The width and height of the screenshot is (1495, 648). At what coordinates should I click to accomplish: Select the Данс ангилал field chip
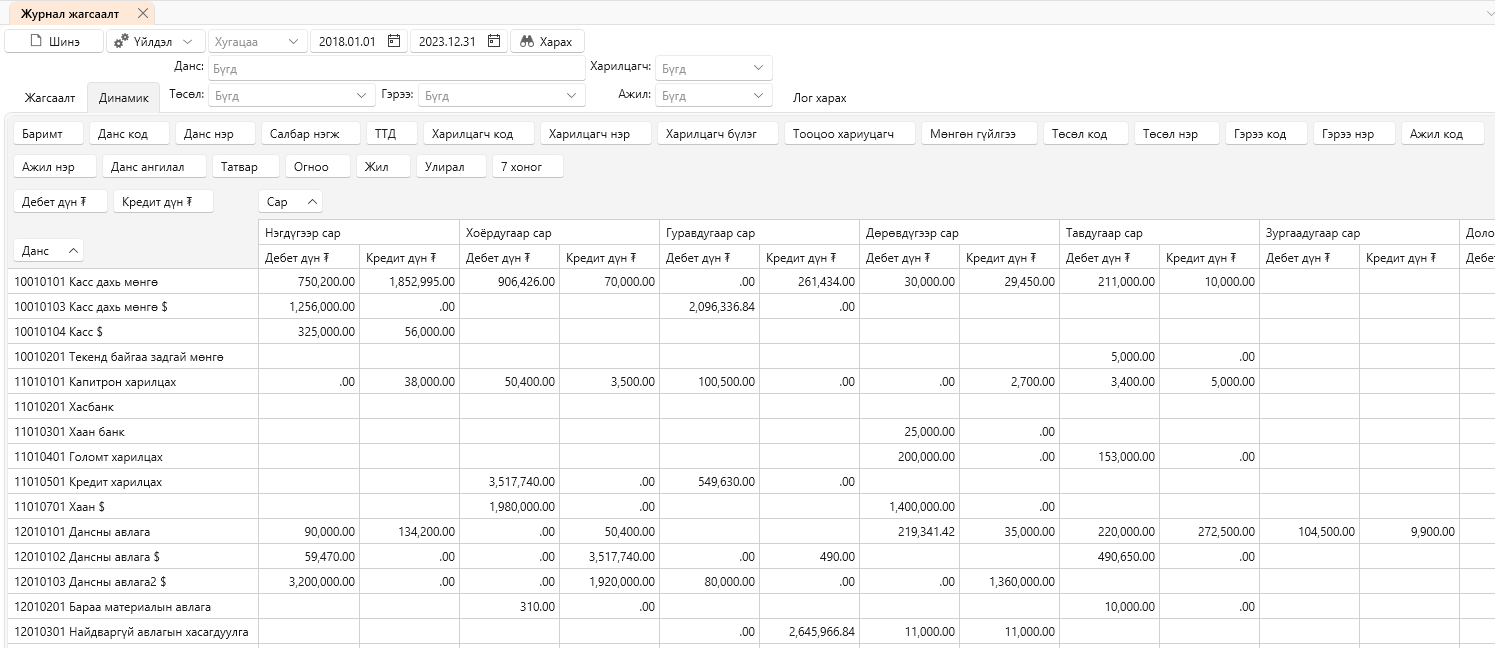click(155, 167)
